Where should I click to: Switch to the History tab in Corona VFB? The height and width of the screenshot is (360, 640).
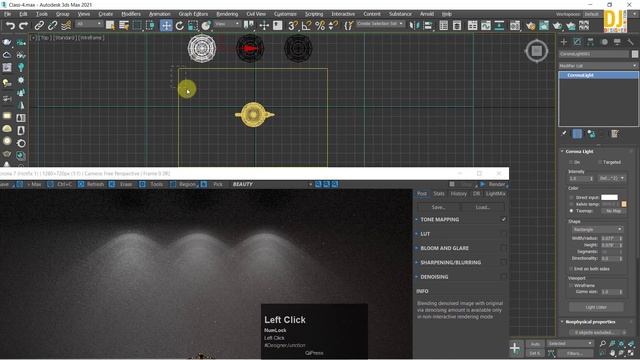(458, 194)
